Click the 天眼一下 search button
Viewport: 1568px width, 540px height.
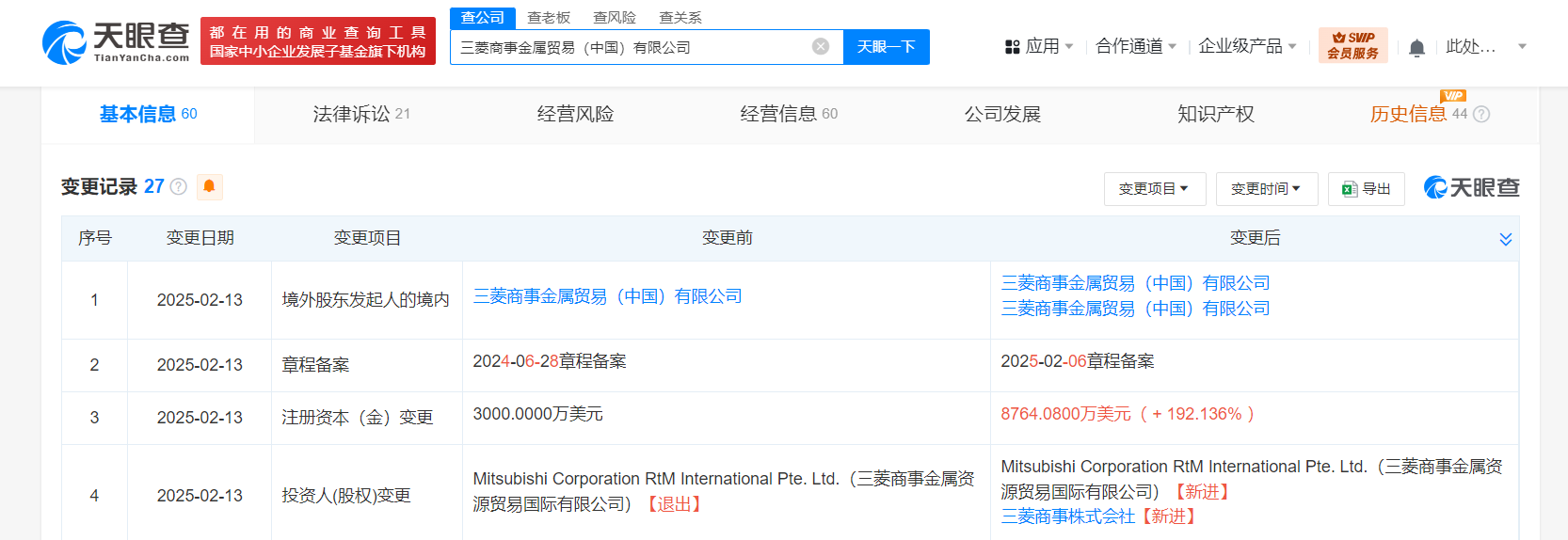pyautogui.click(x=887, y=47)
